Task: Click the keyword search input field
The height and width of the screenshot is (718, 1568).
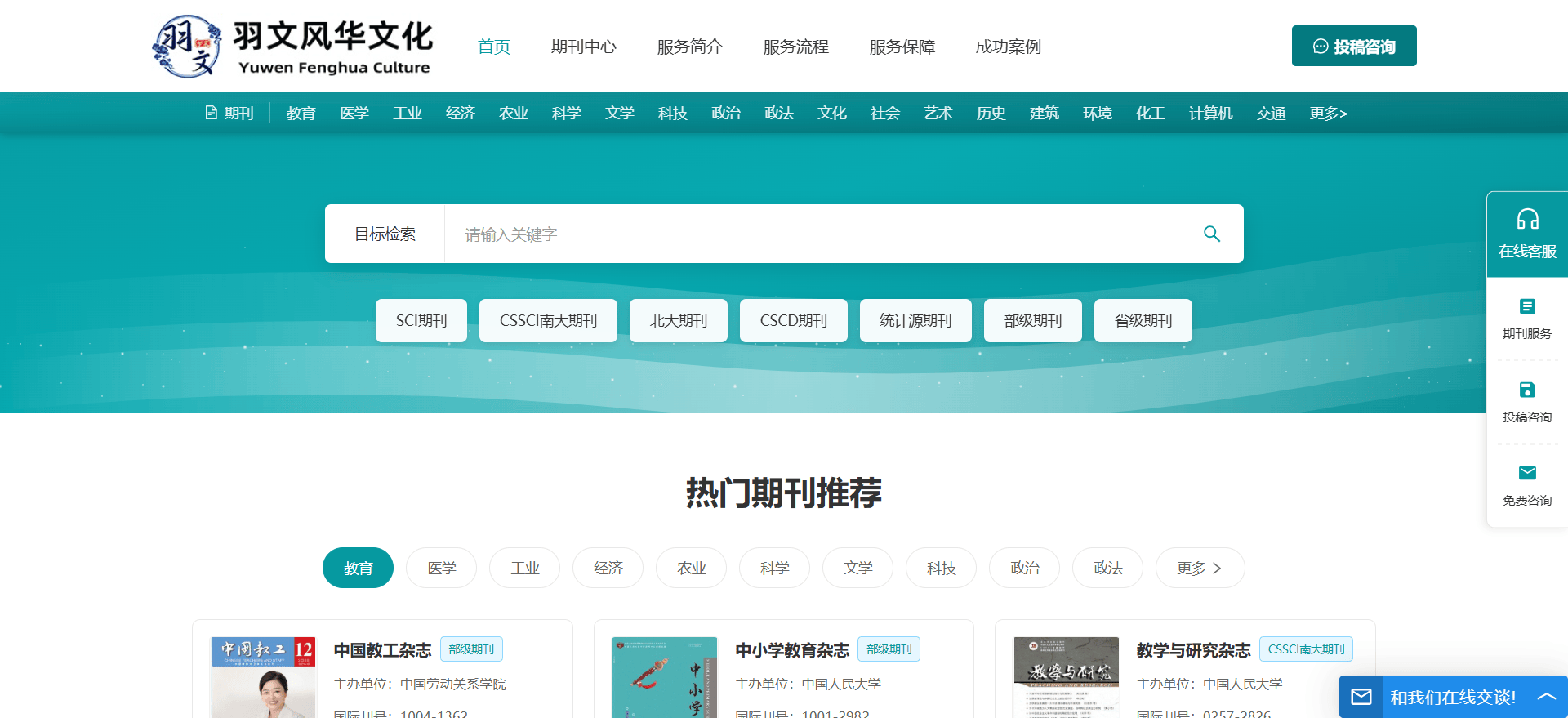Action: pos(817,234)
